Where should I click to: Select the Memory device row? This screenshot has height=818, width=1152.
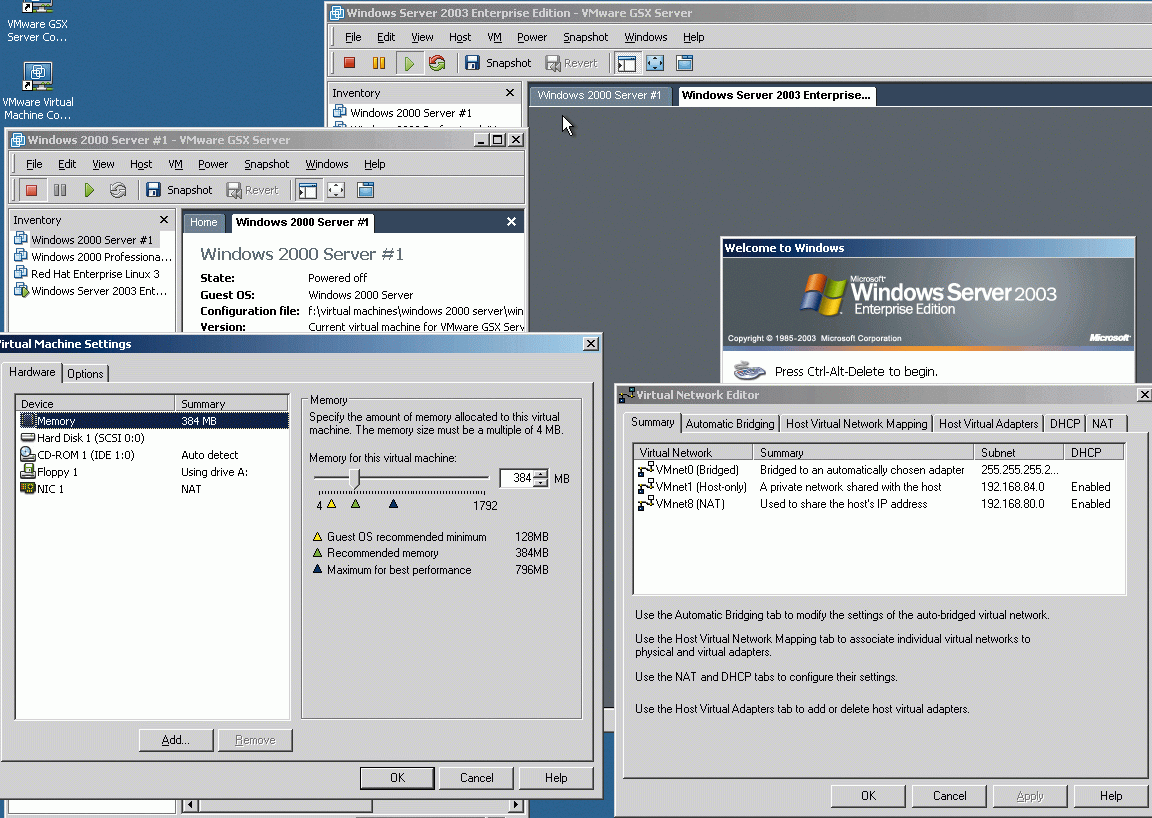(x=153, y=421)
